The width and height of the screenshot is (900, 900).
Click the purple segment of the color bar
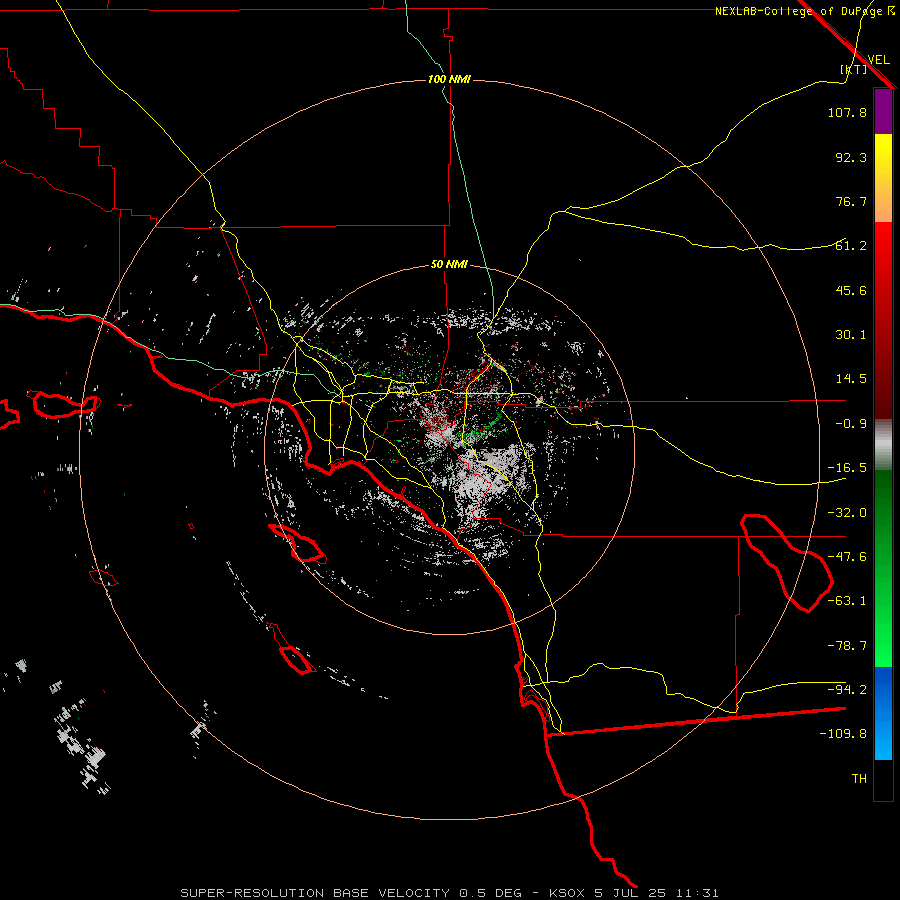pyautogui.click(x=883, y=111)
